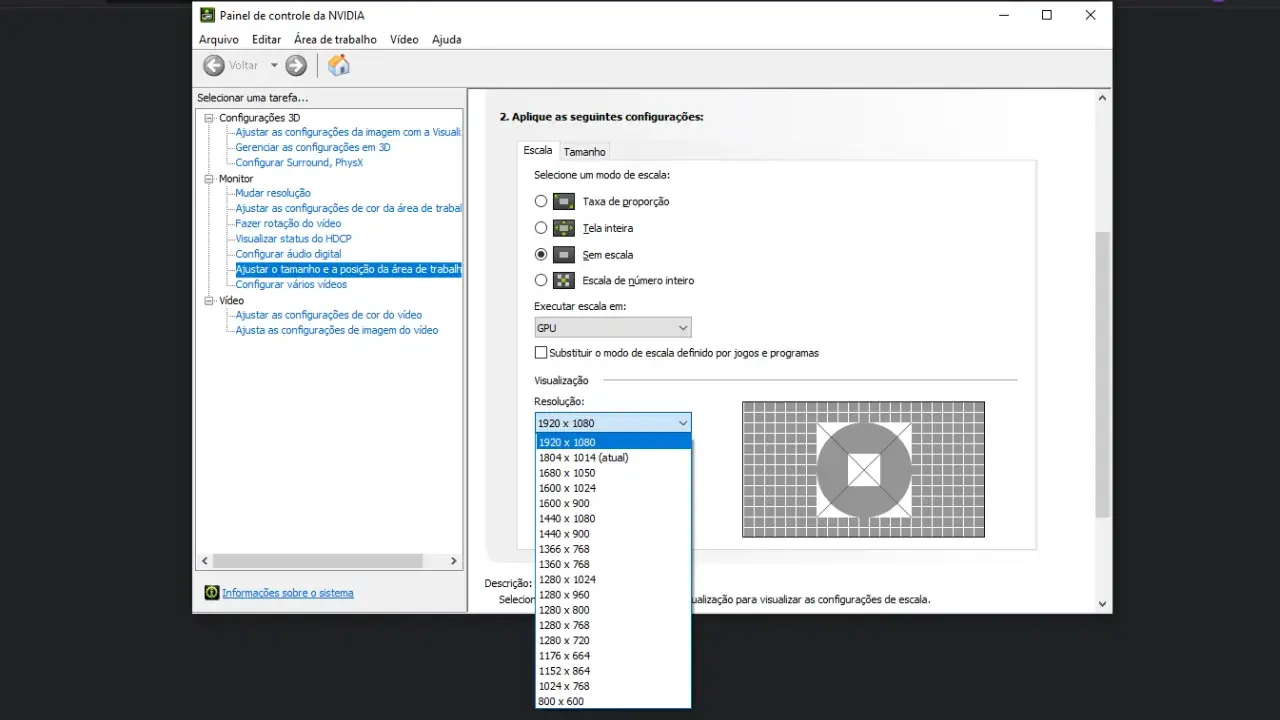The width and height of the screenshot is (1280, 720).
Task: Open Visualizar status do HDCP
Action: click(x=293, y=239)
